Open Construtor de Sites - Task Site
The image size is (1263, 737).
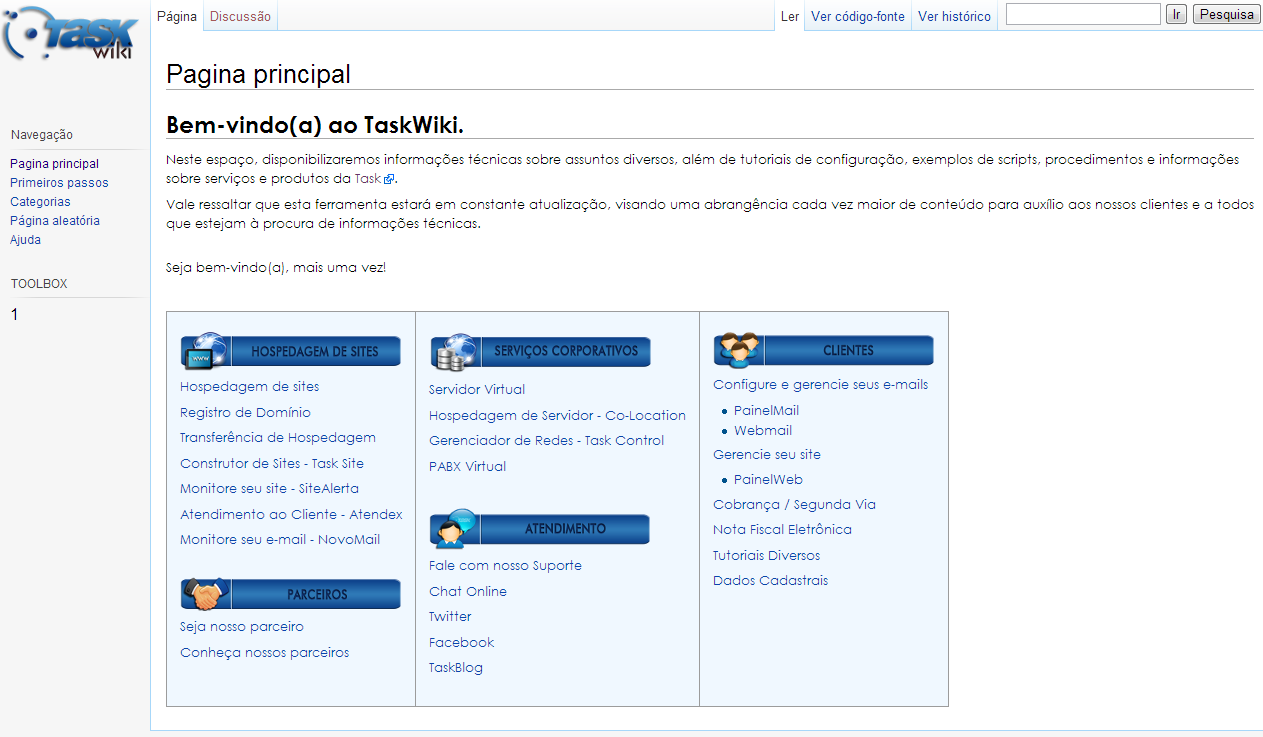point(272,463)
